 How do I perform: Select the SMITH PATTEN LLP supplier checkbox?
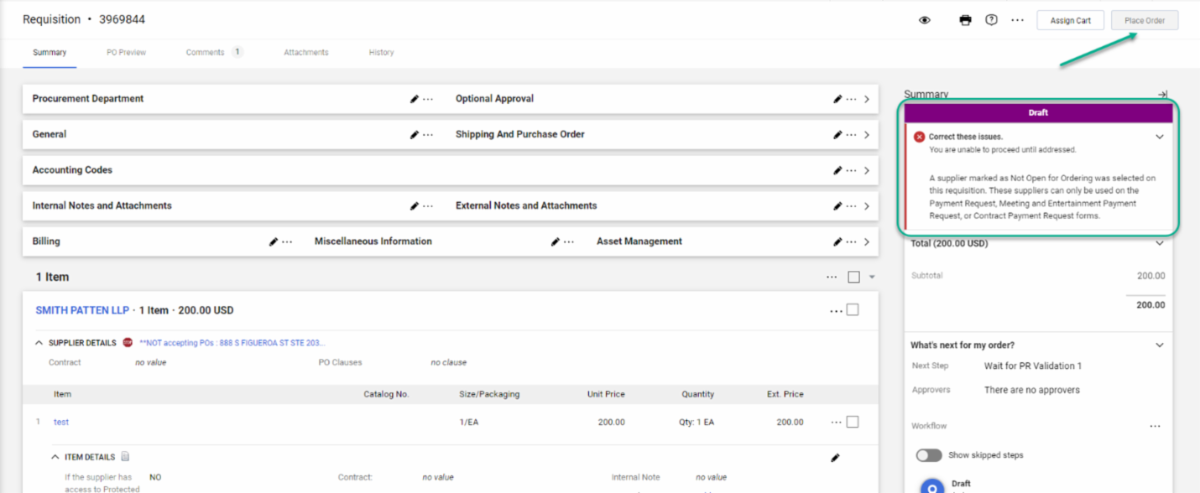[853, 310]
